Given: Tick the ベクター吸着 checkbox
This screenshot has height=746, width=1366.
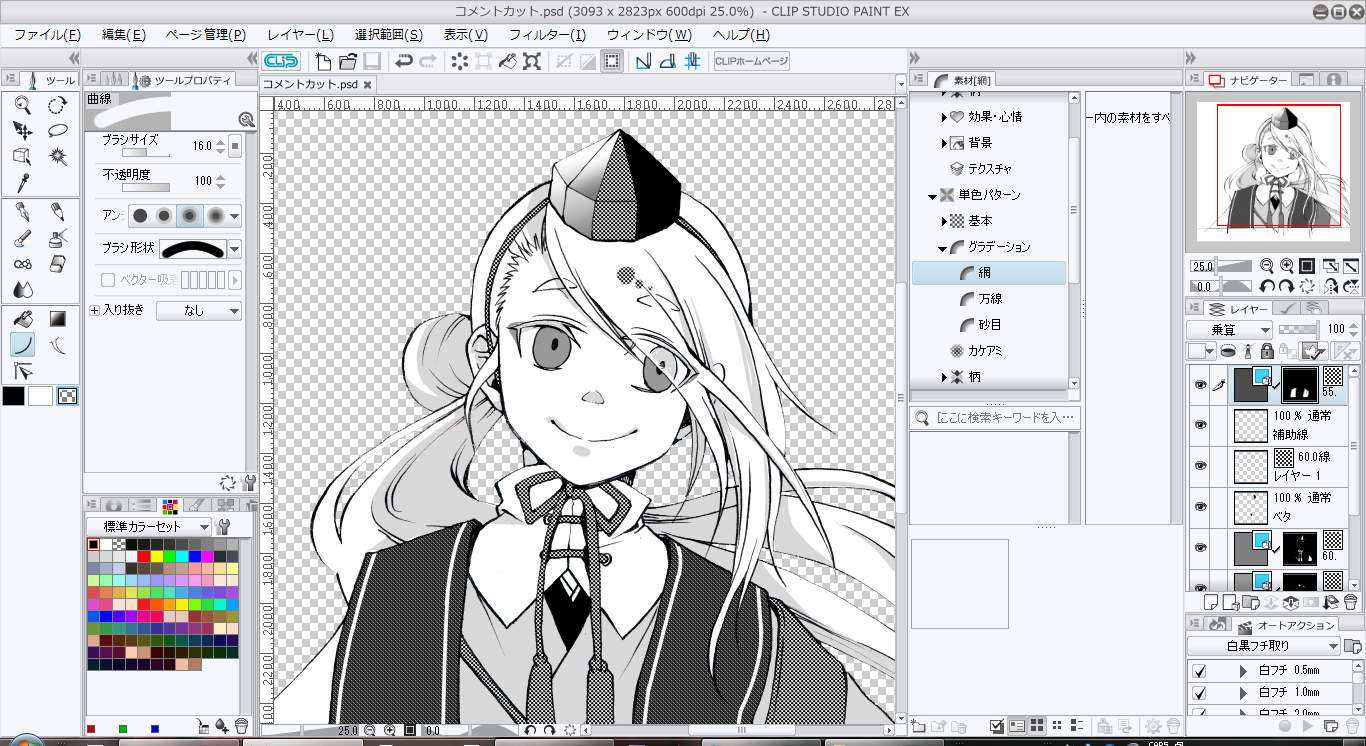Looking at the screenshot, I should pos(108,280).
